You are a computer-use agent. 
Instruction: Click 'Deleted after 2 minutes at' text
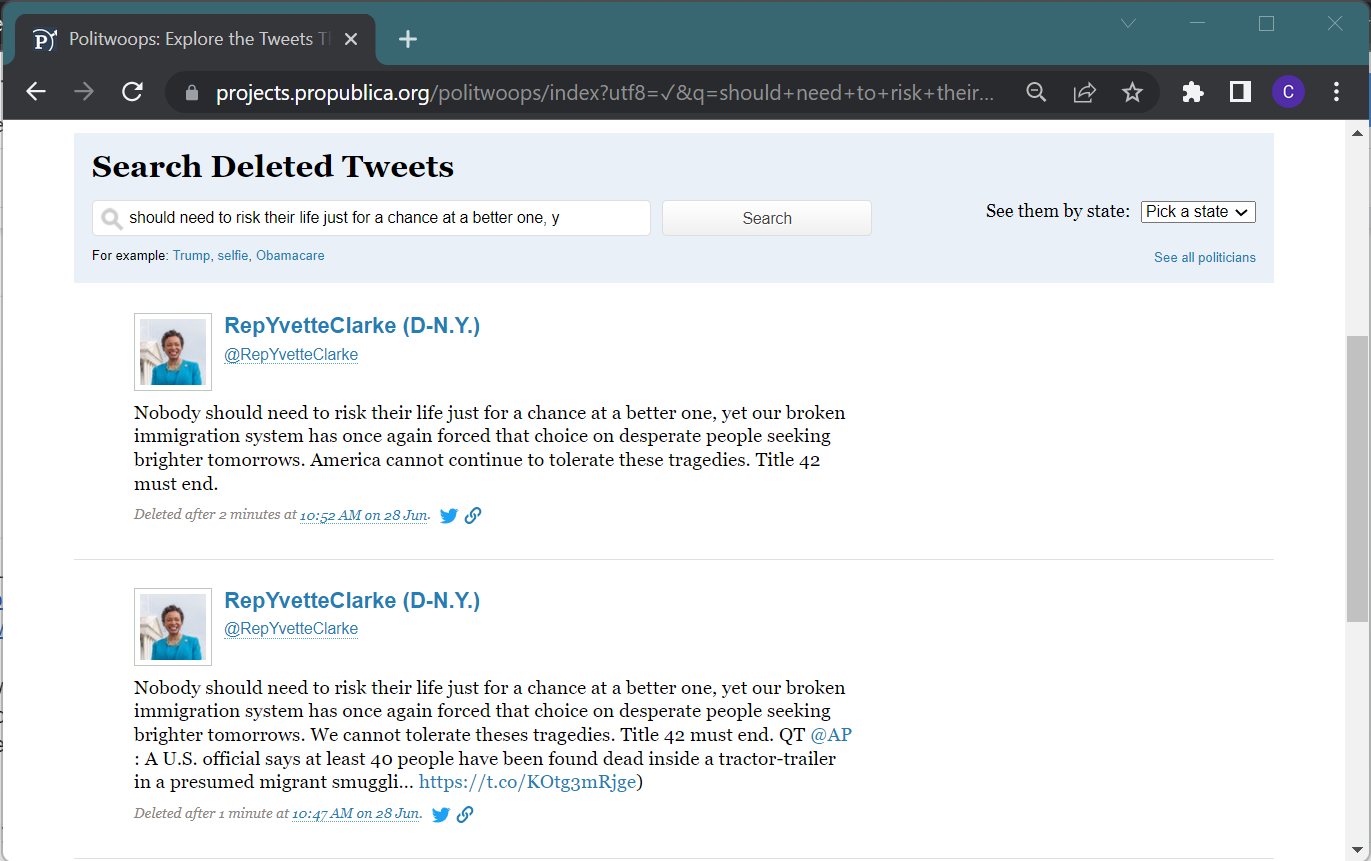pyautogui.click(x=215, y=515)
